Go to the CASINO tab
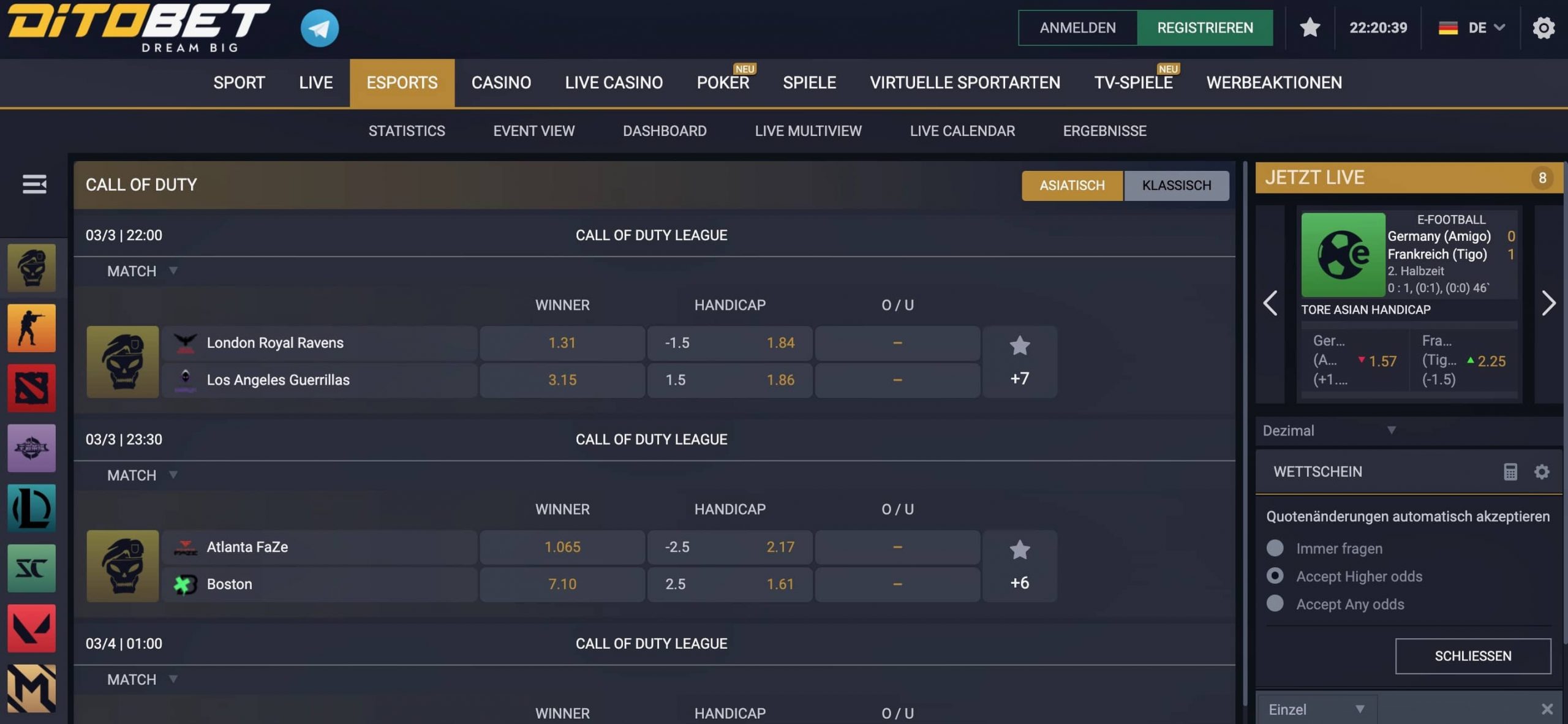This screenshot has width=1568, height=724. pos(500,83)
